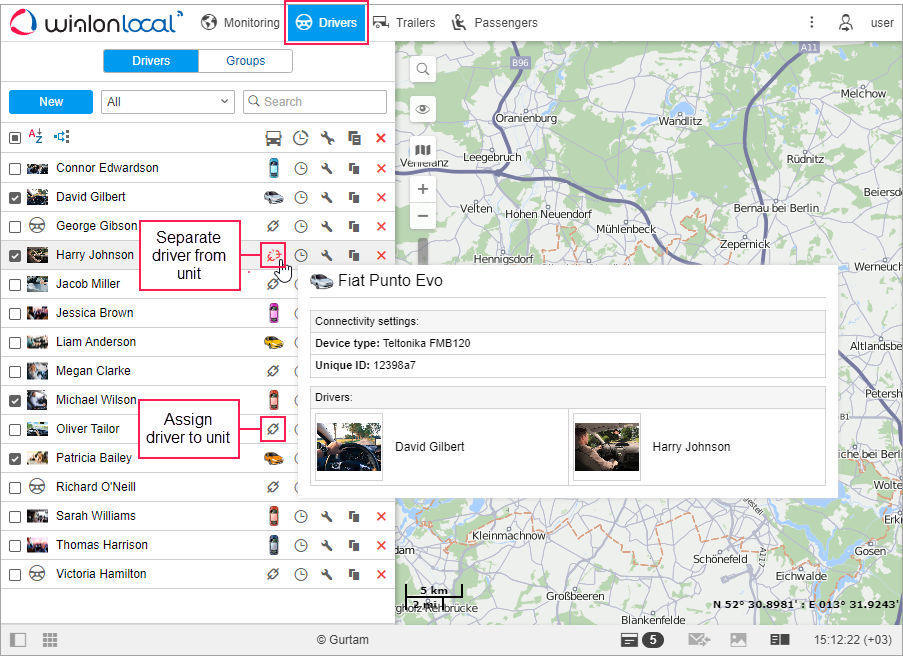Separate Harry Johnson from unit
This screenshot has height=656, width=903.
click(272, 255)
